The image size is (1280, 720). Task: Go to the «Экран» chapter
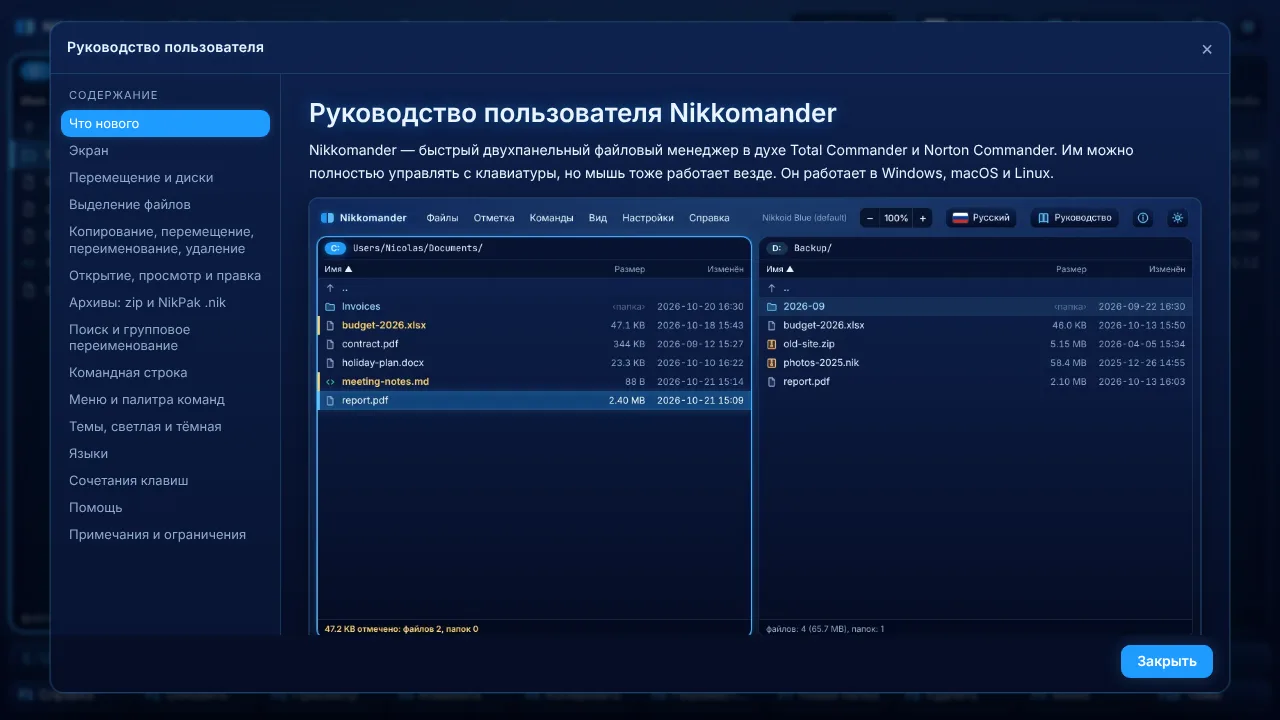tap(165, 150)
